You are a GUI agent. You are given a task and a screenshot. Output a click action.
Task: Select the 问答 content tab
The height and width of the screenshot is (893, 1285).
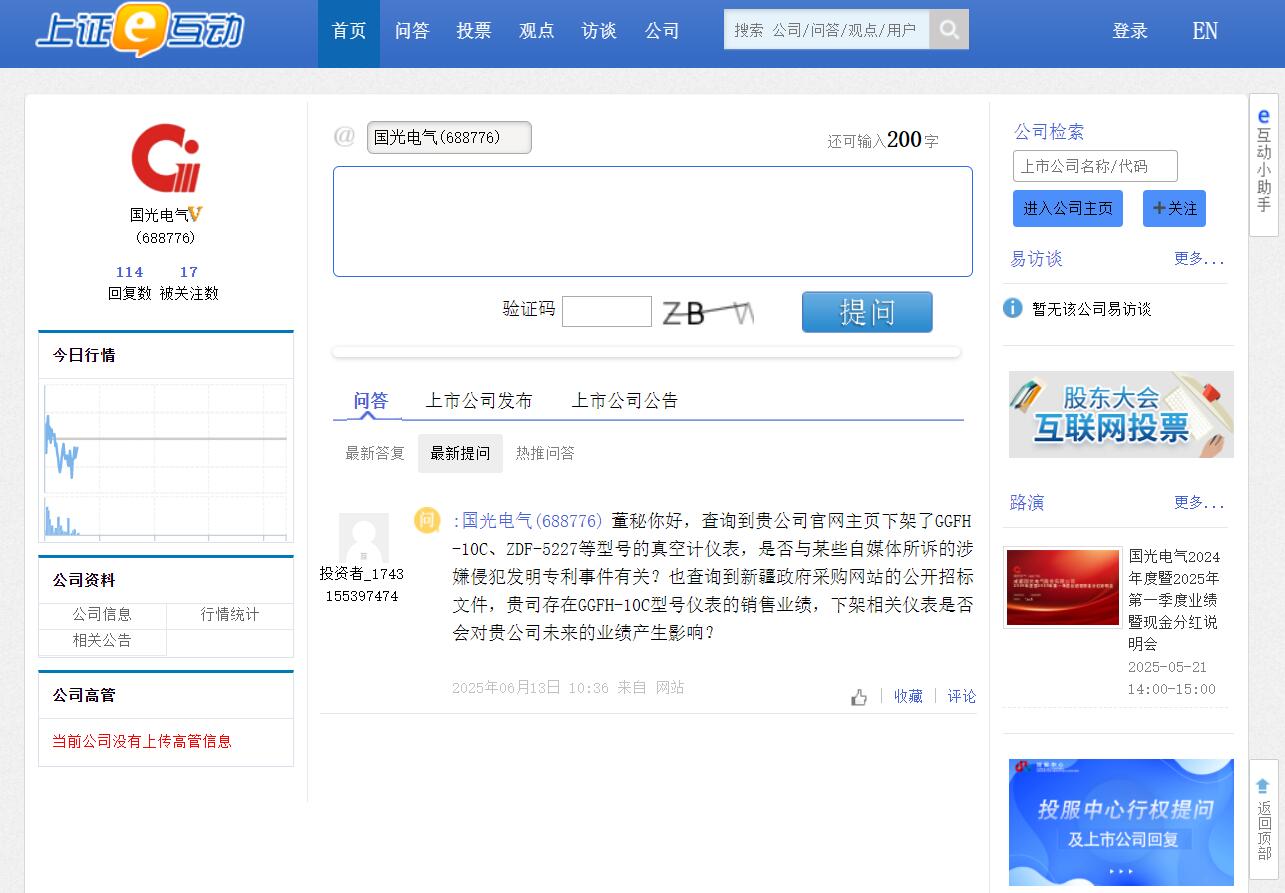click(x=370, y=401)
